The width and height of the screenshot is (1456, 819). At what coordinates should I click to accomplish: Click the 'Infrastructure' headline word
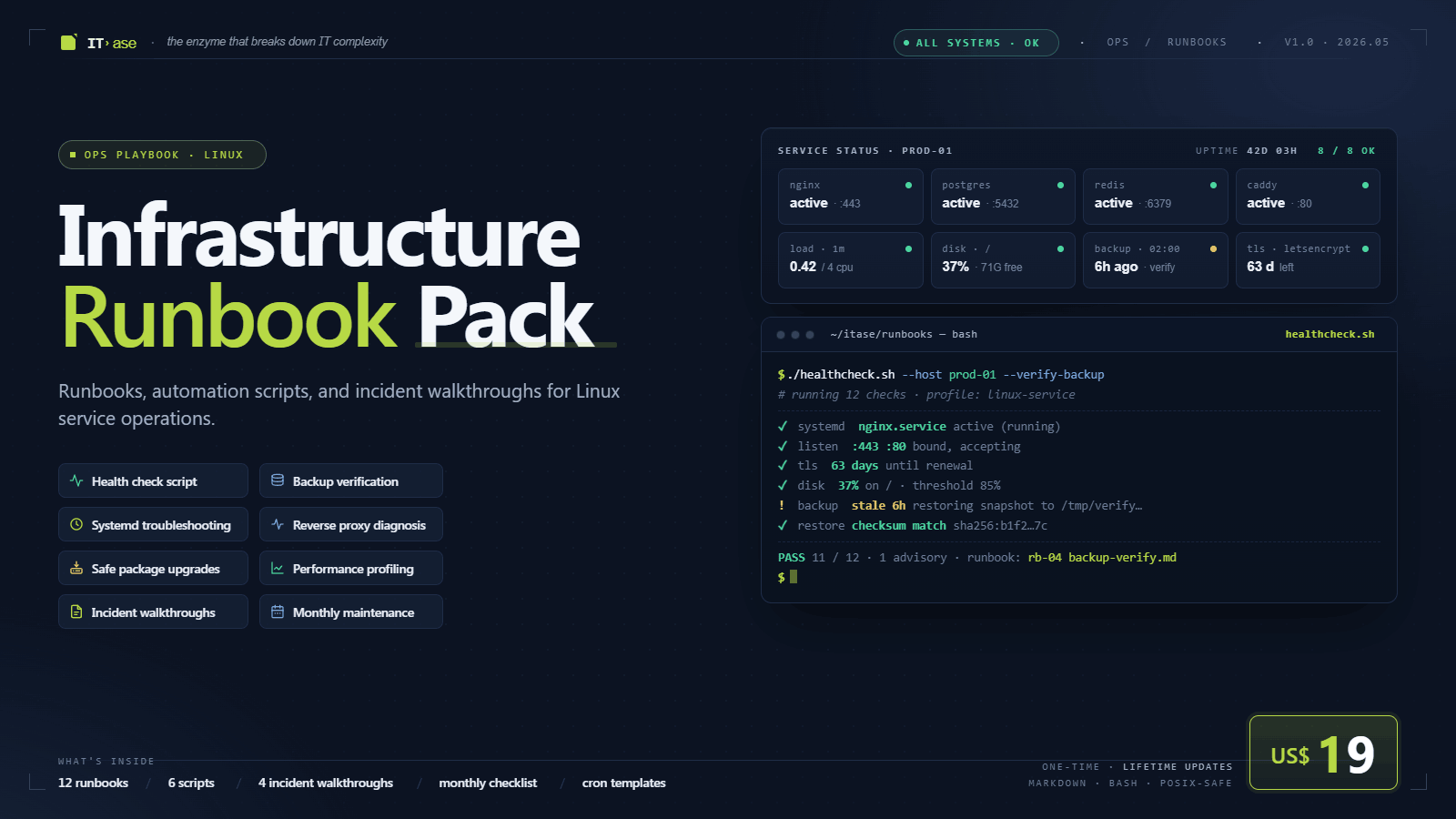coord(319,235)
